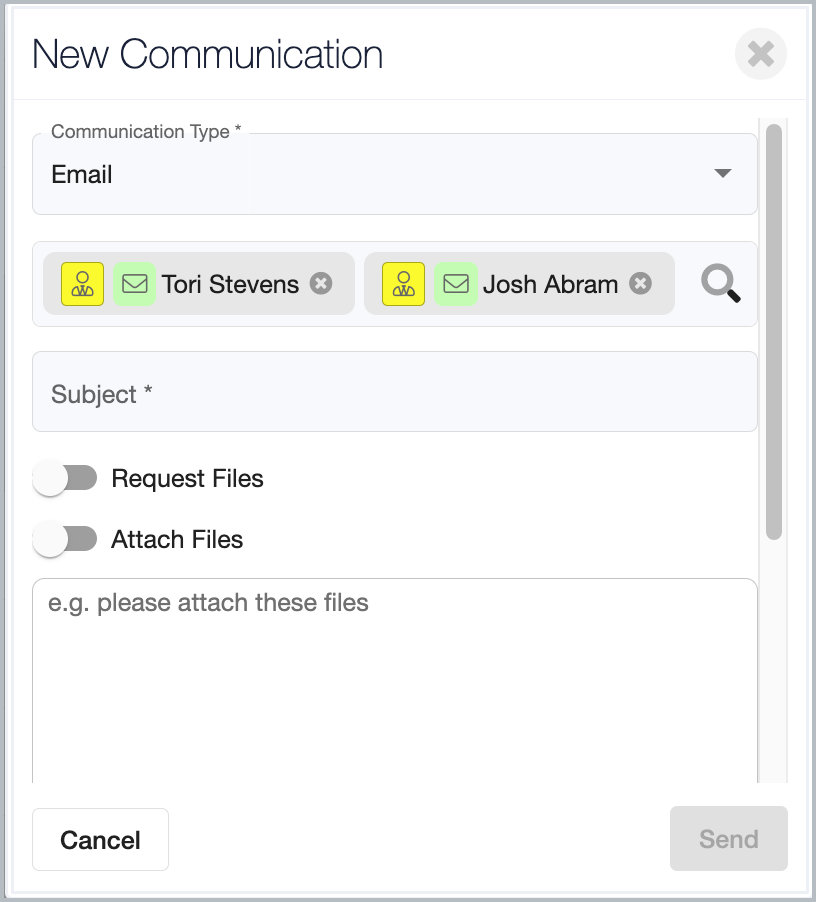Image resolution: width=816 pixels, height=902 pixels.
Task: Click Tori Stevens' yellow contact icon
Action: (82, 284)
